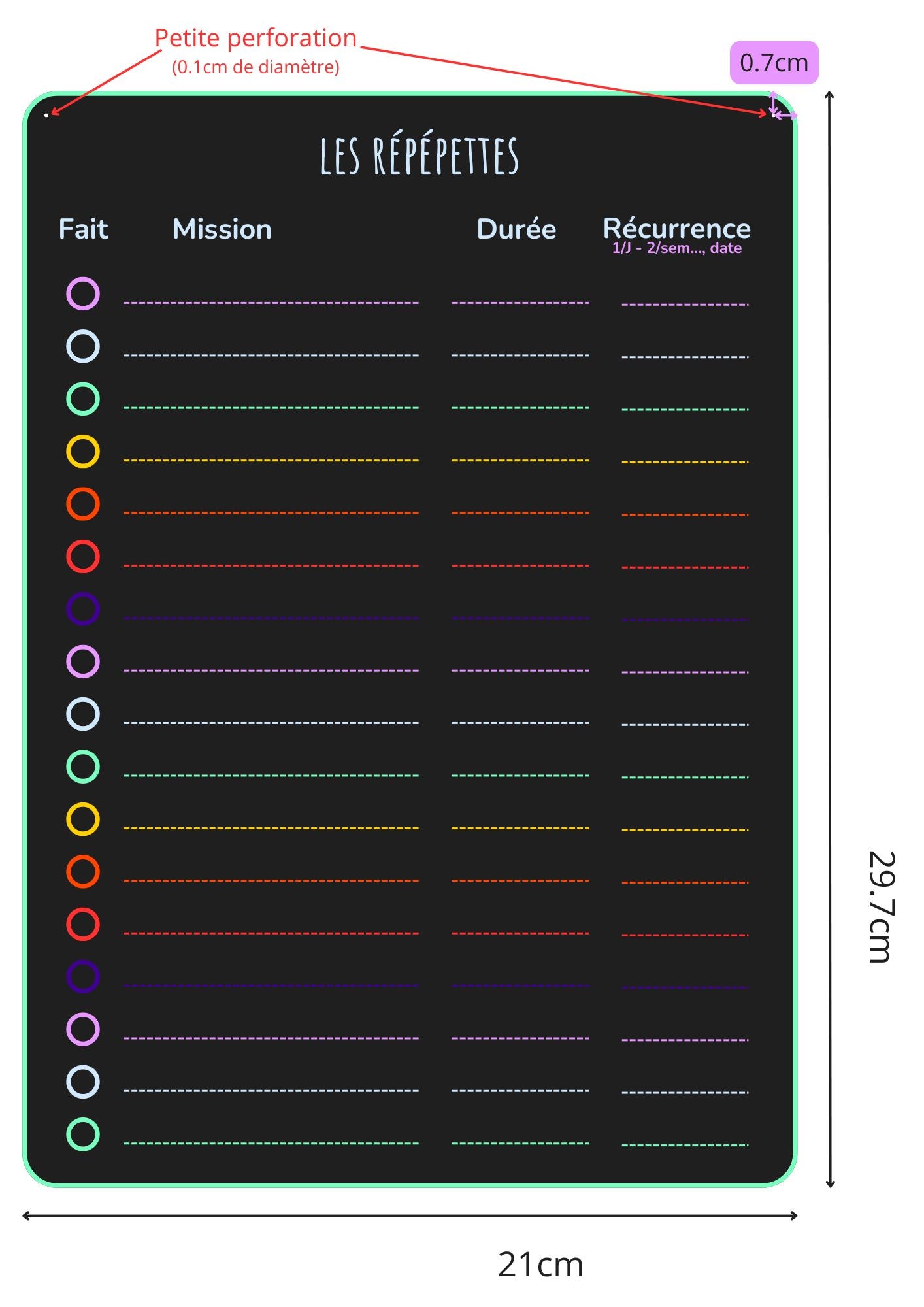Click the 29.7cm height label
The image size is (924, 1307).
click(882, 906)
